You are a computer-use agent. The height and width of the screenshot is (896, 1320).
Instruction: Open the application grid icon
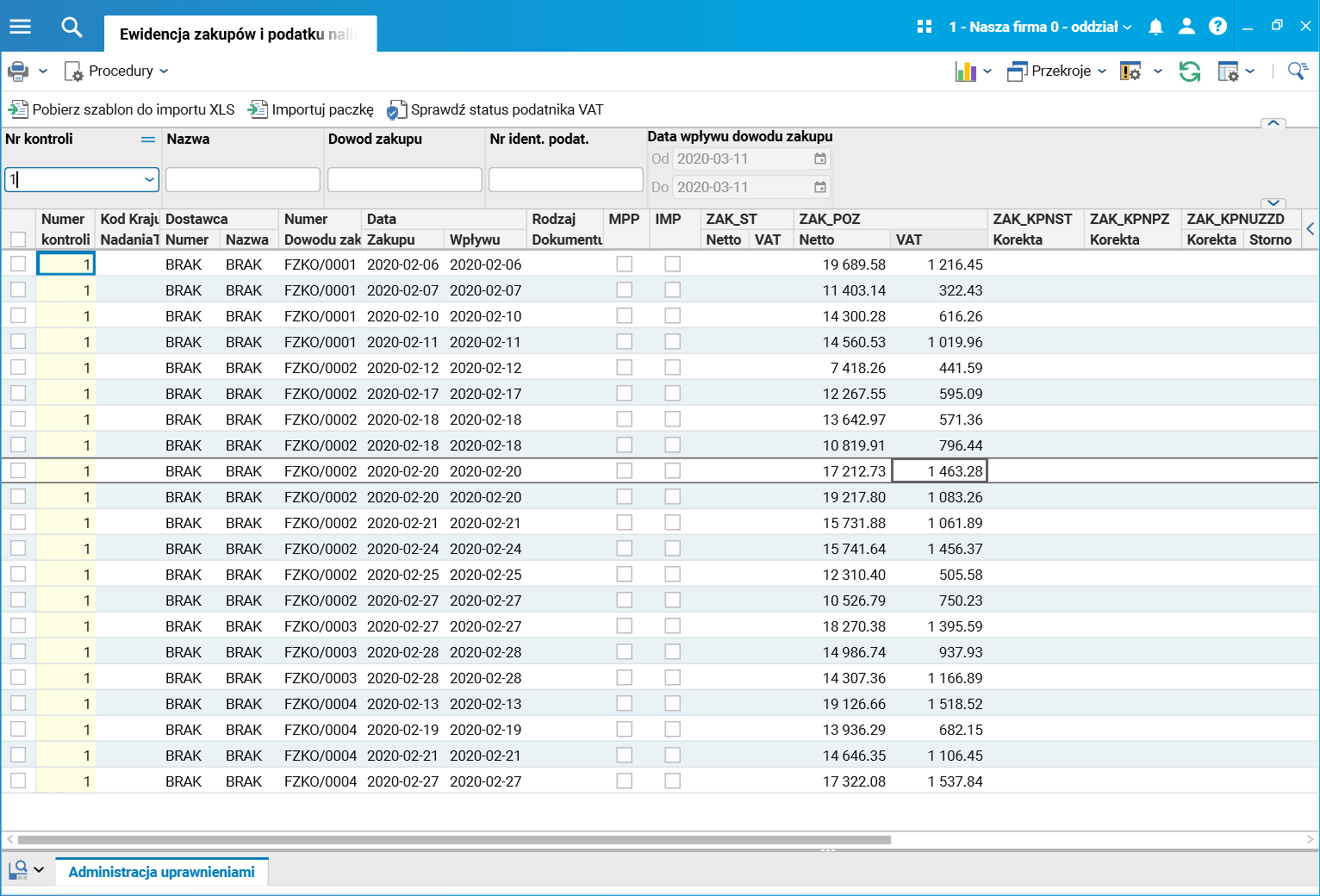(x=925, y=27)
